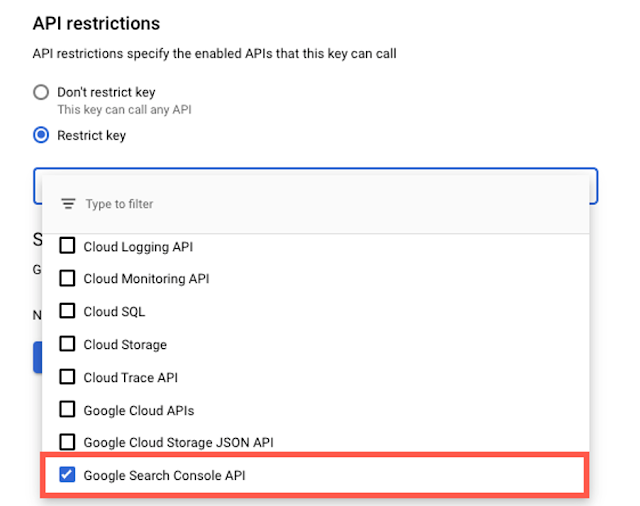The width and height of the screenshot is (640, 506).
Task: Click the Google Search Console API label
Action: pos(164,476)
